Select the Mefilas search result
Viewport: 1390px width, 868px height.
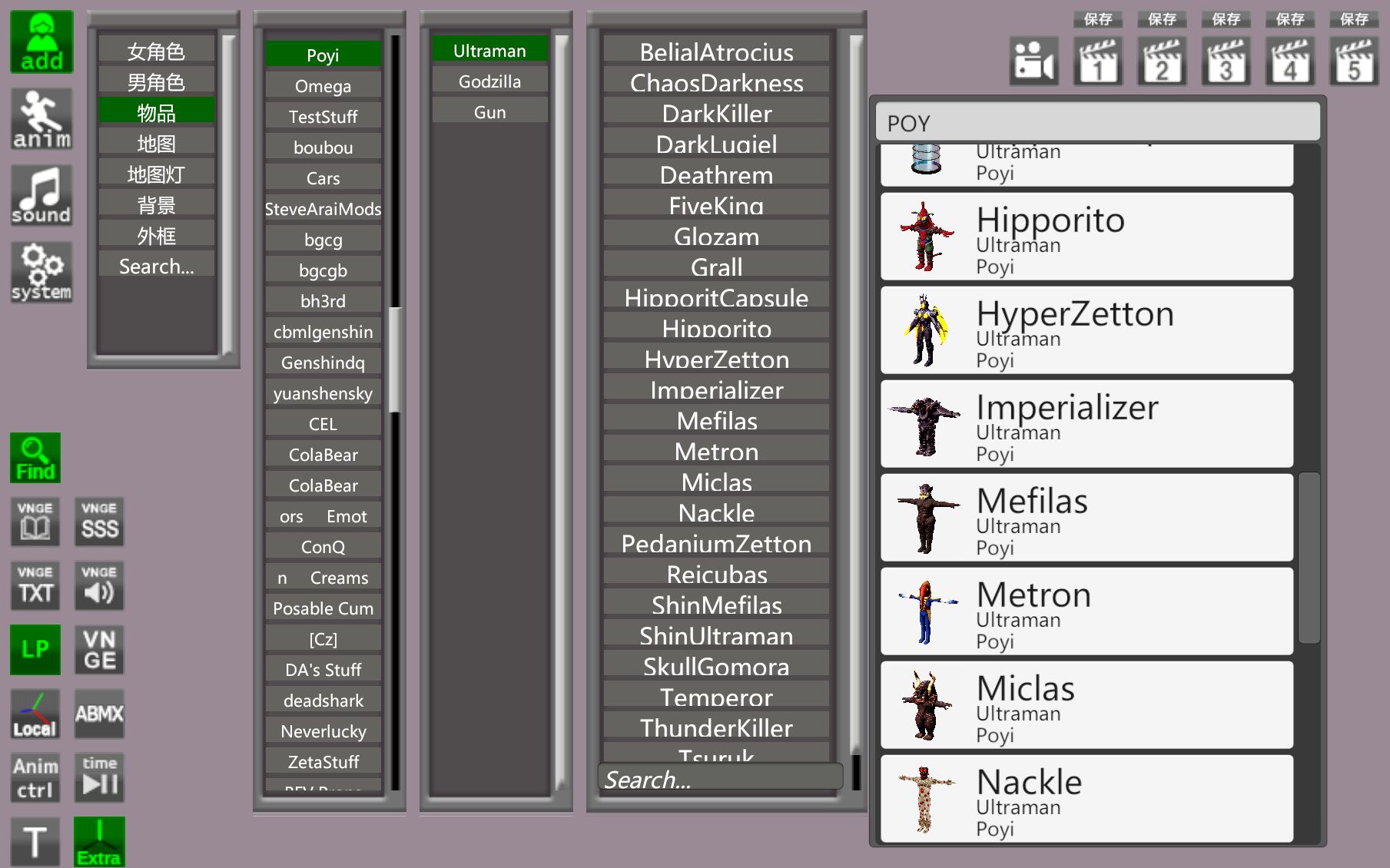pos(1086,518)
